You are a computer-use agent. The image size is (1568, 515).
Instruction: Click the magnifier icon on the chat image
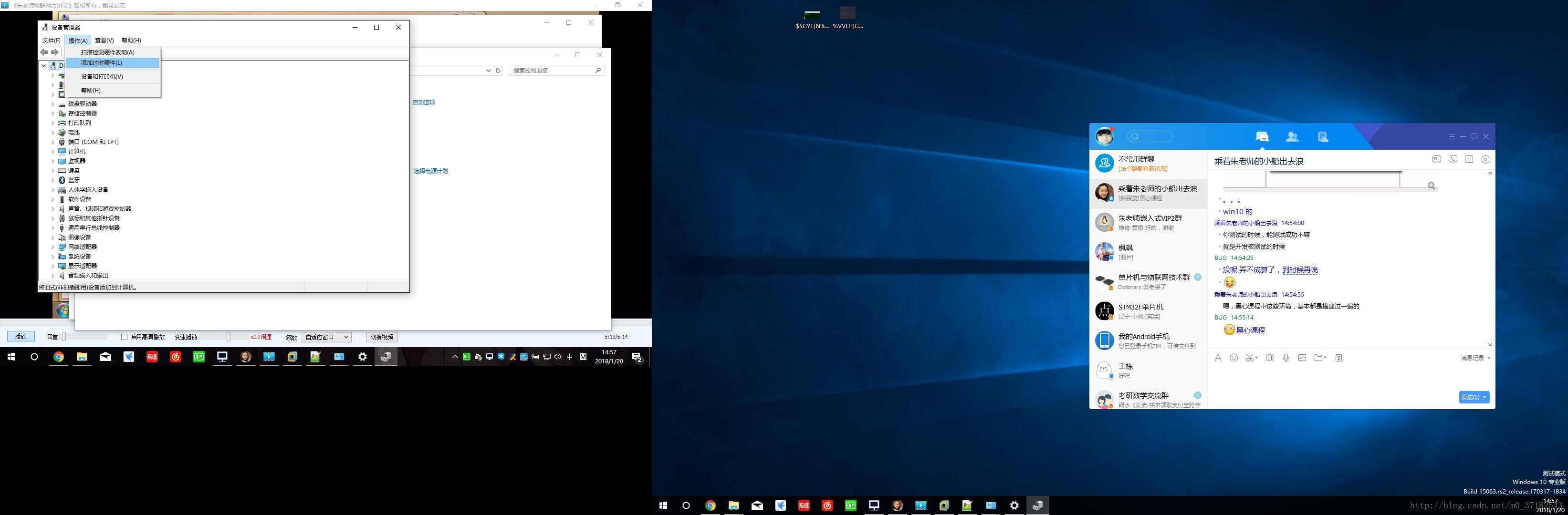tap(1432, 185)
